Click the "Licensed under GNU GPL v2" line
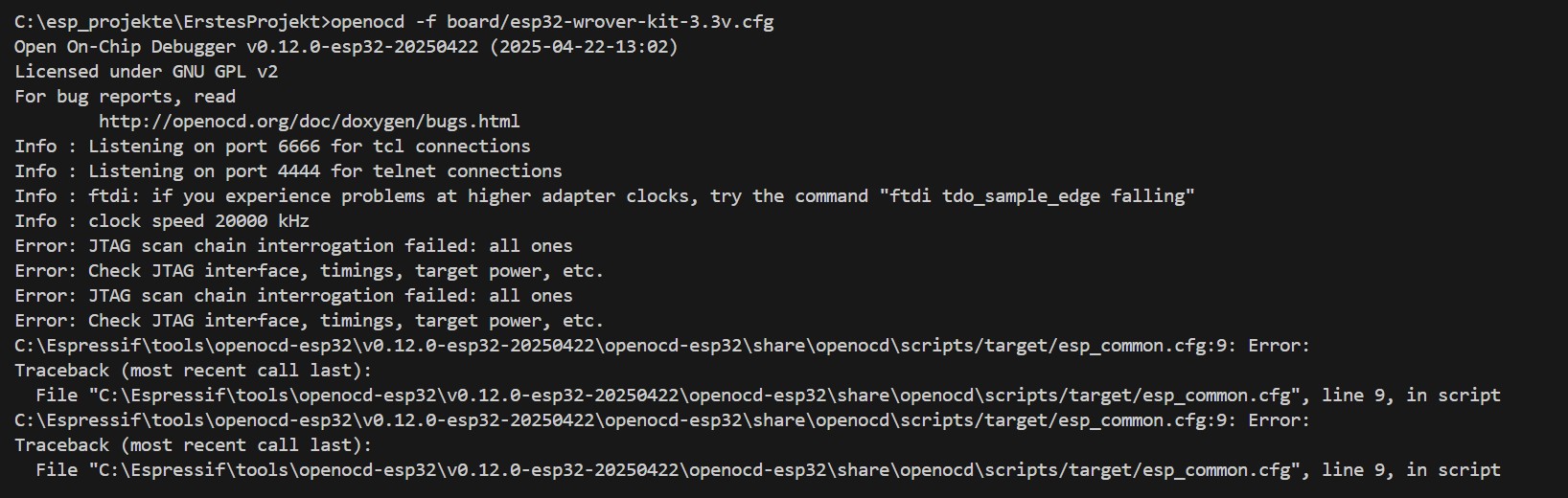Screen dimensions: 1568x498 146,72
